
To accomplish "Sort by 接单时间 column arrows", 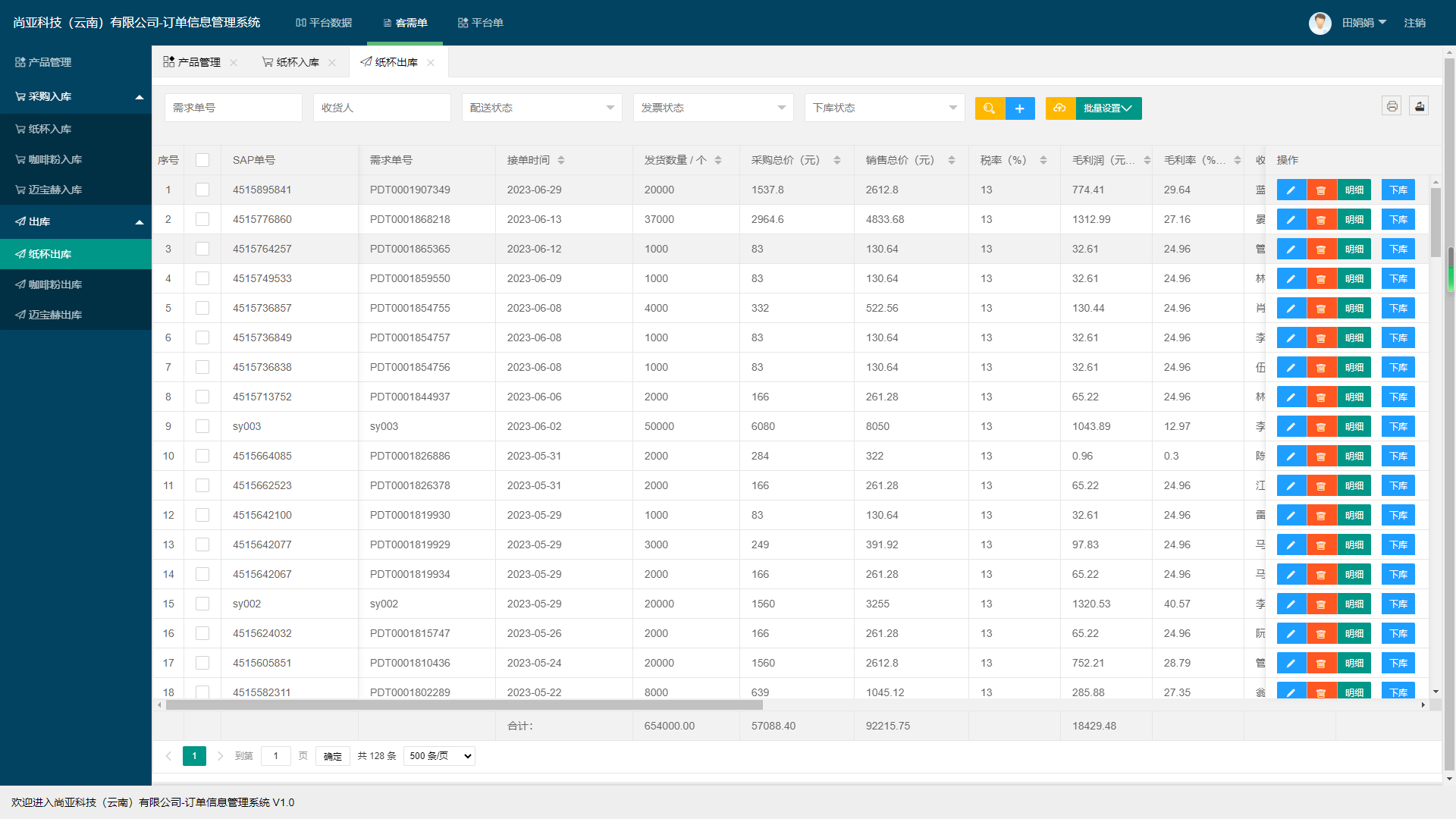I will coord(561,160).
